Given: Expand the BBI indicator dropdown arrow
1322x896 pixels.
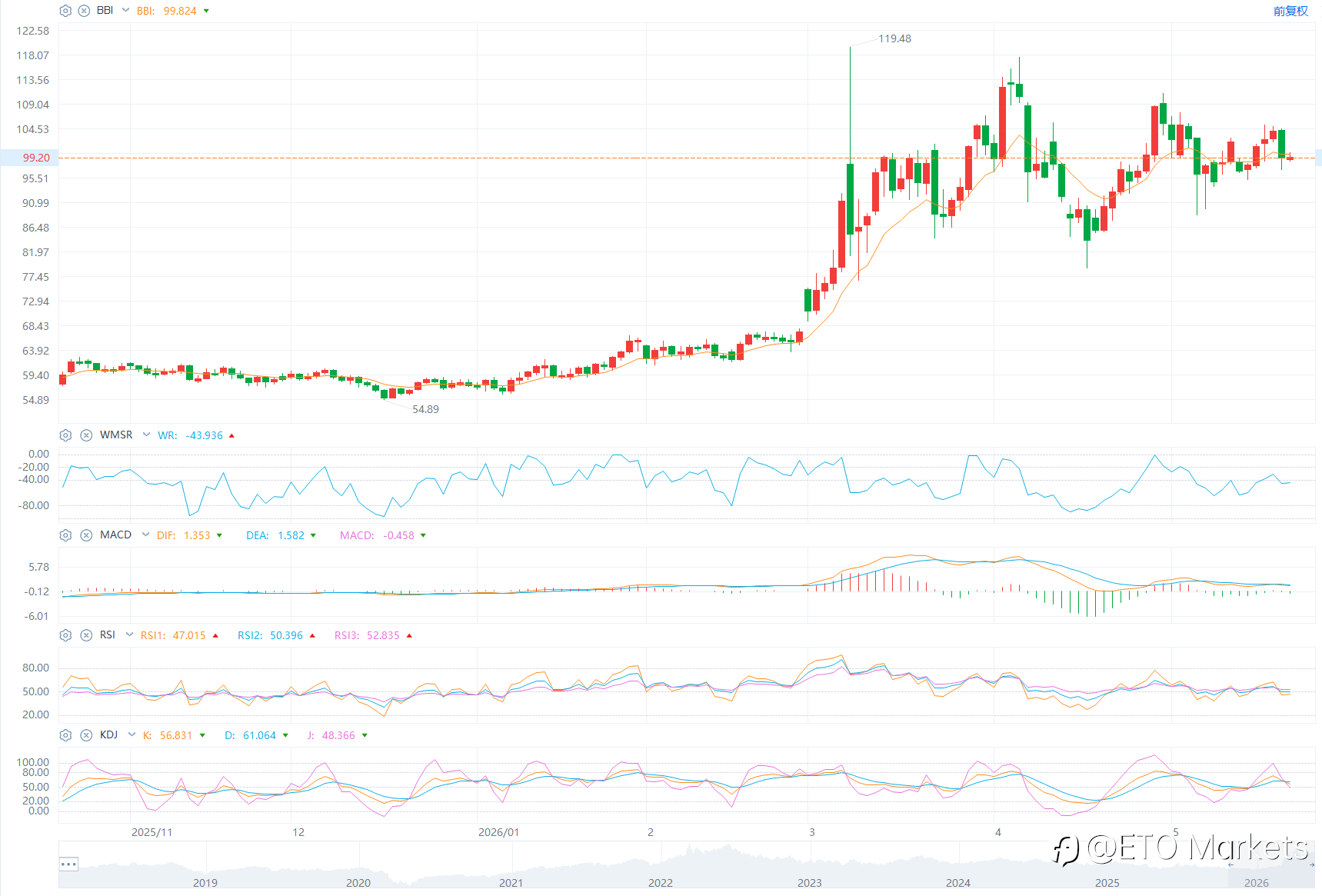Looking at the screenshot, I should [125, 11].
